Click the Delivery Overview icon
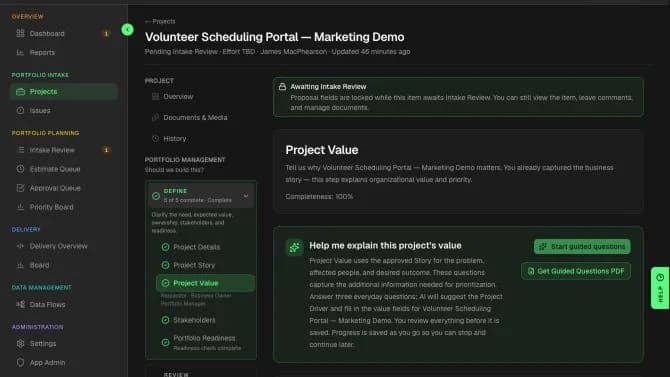The image size is (670, 377). coord(20,246)
